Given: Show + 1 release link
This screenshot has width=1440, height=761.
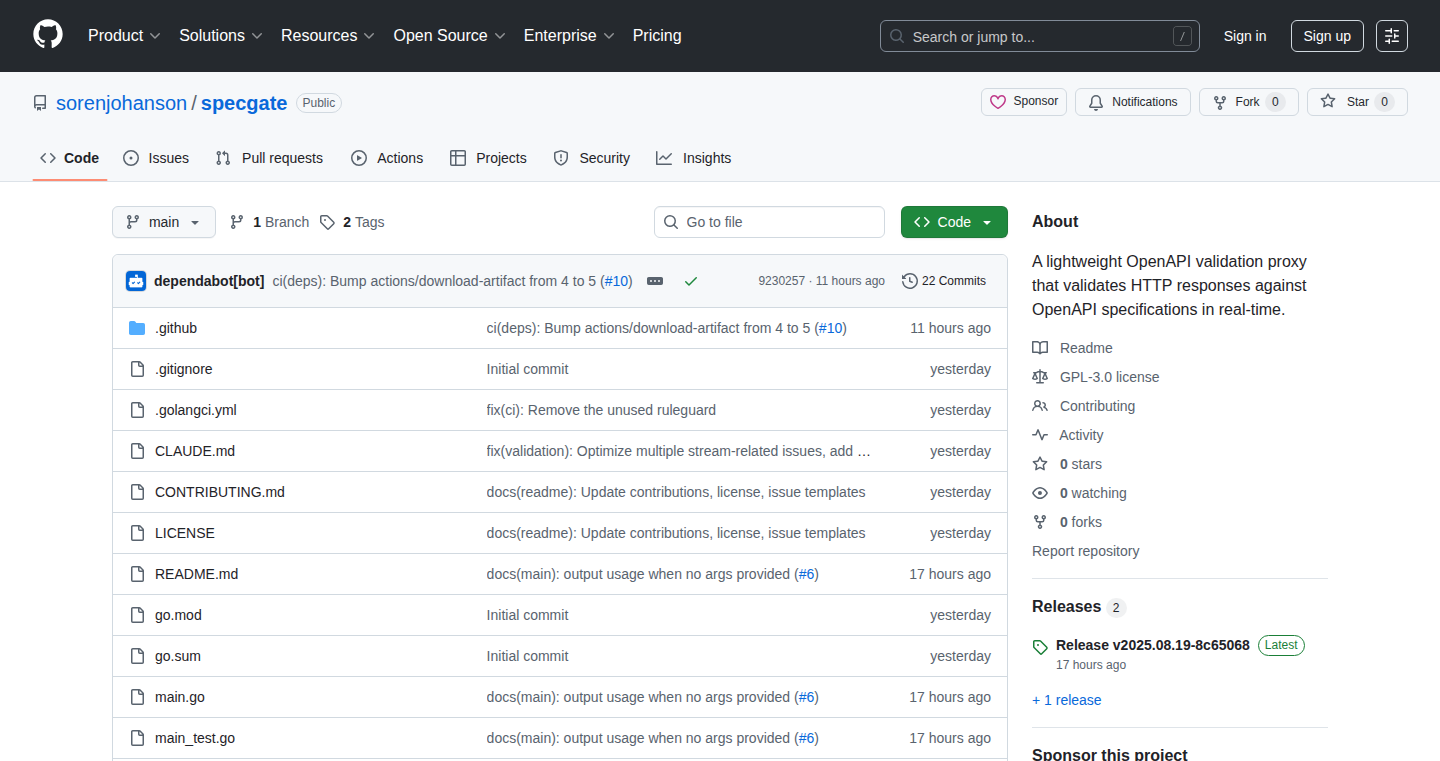Looking at the screenshot, I should pos(1066,700).
